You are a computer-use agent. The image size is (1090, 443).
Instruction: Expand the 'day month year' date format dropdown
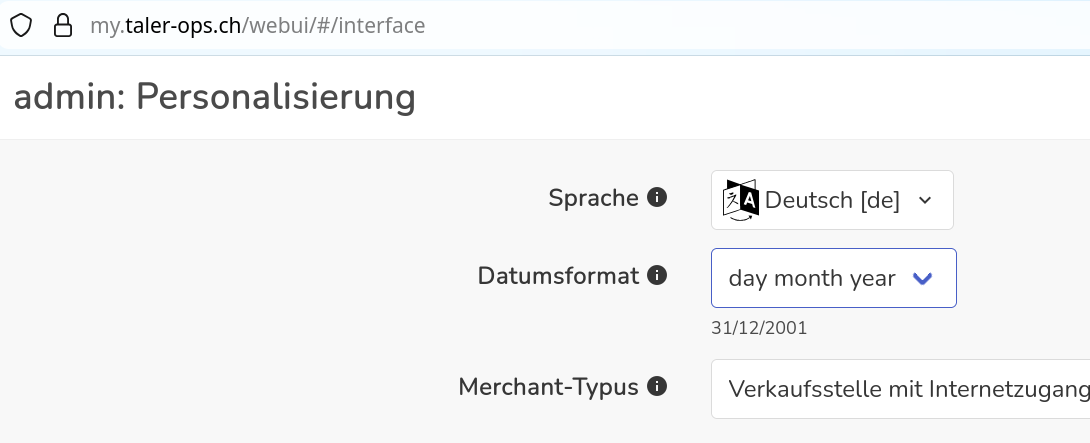[x=833, y=278]
